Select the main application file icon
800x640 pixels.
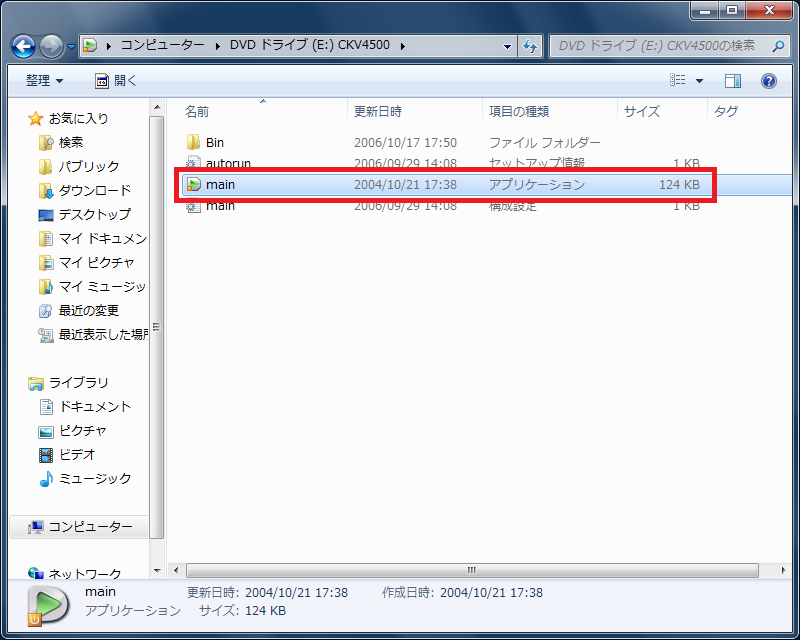(x=194, y=185)
